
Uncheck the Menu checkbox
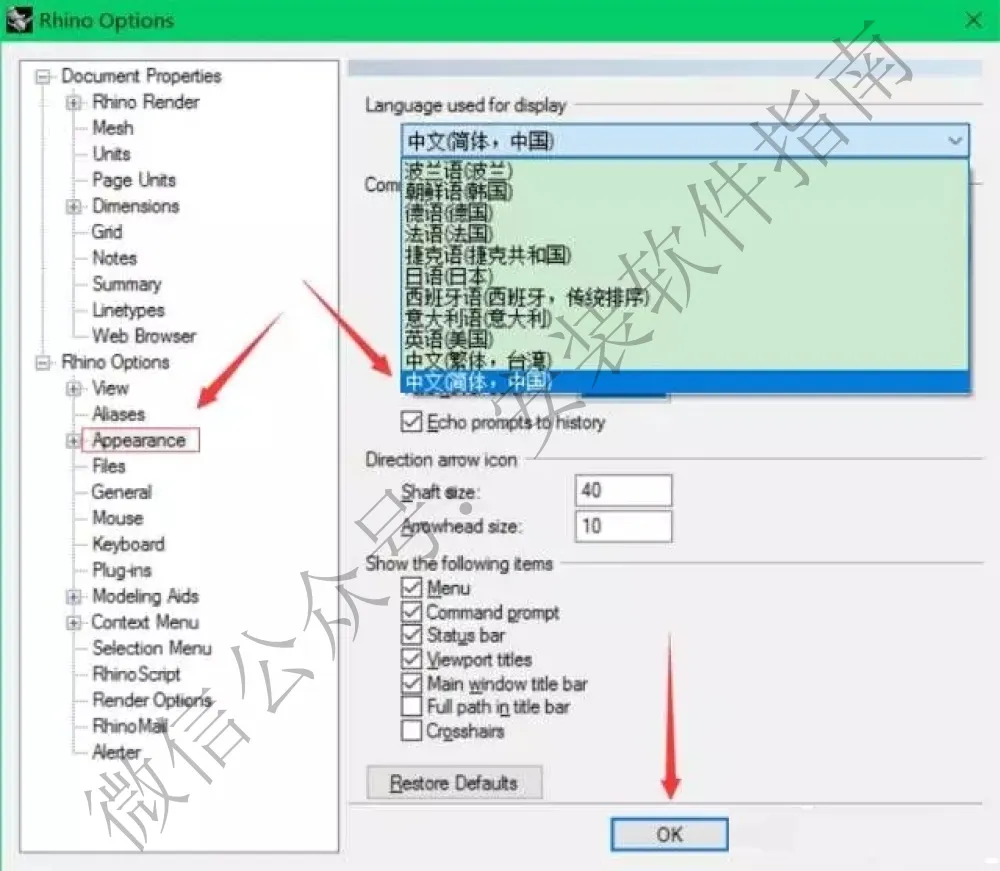411,587
